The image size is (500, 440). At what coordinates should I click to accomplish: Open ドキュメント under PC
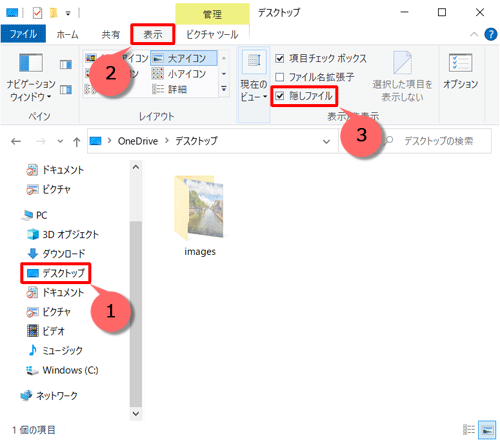coord(55,293)
